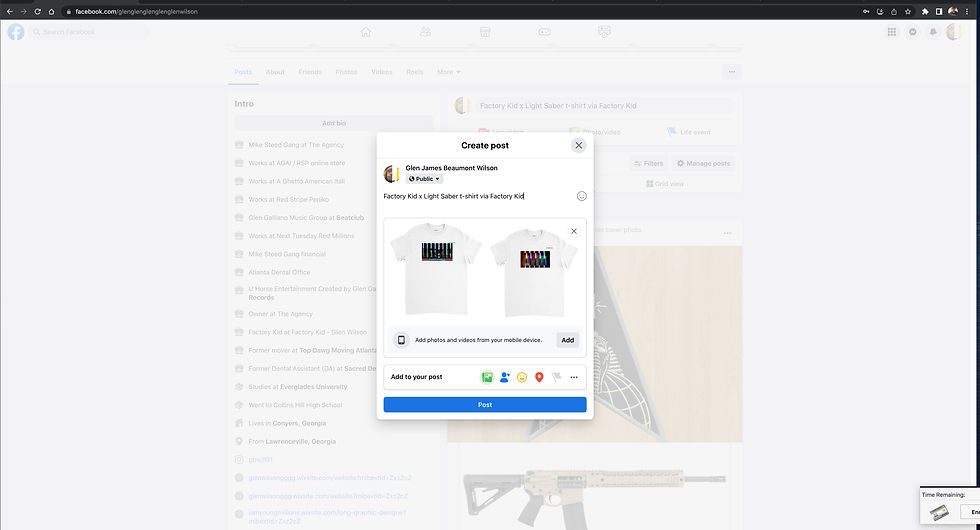
Task: Open the Facebook apps grid menu
Action: coord(892,32)
